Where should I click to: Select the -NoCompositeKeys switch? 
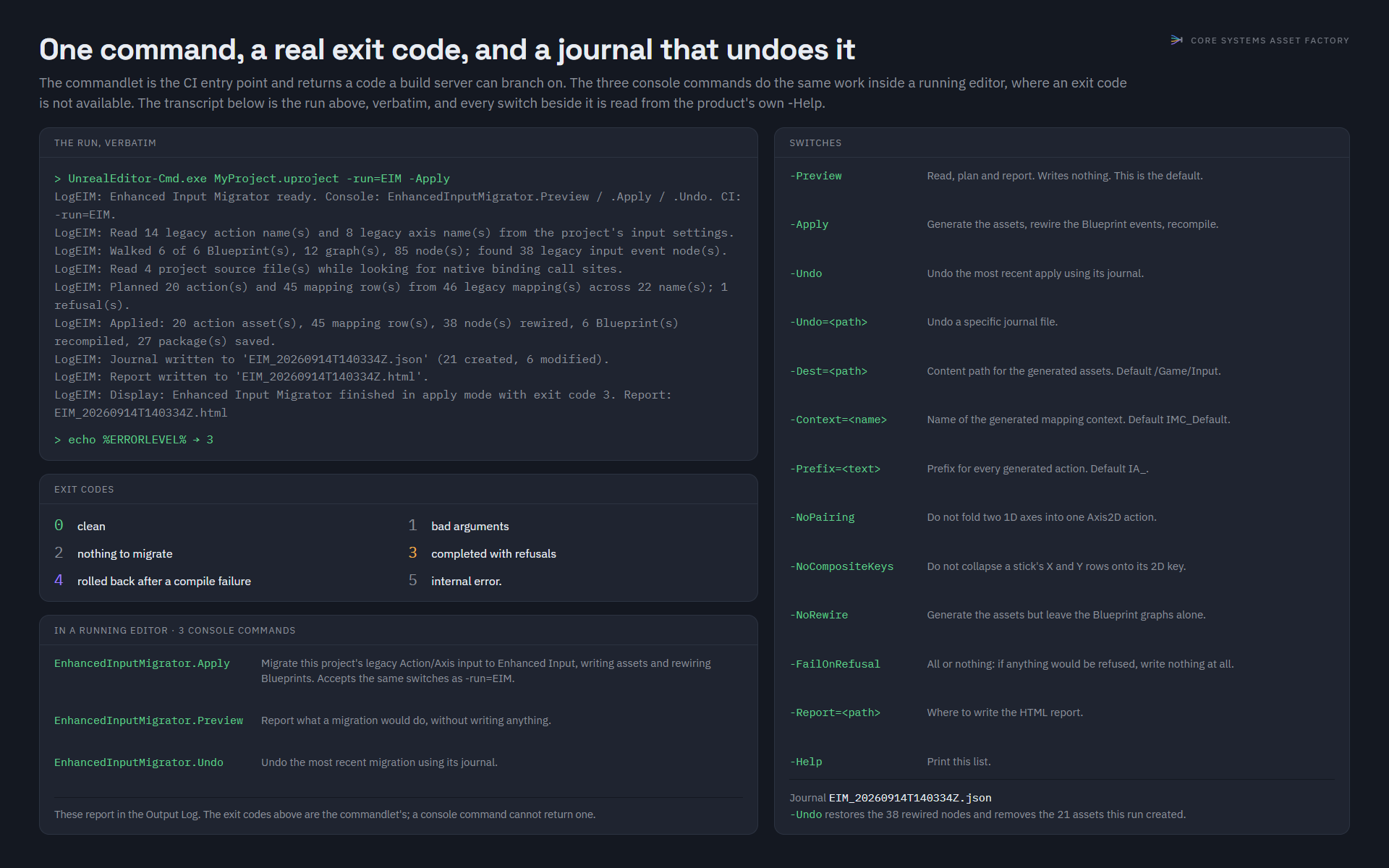[x=841, y=567]
